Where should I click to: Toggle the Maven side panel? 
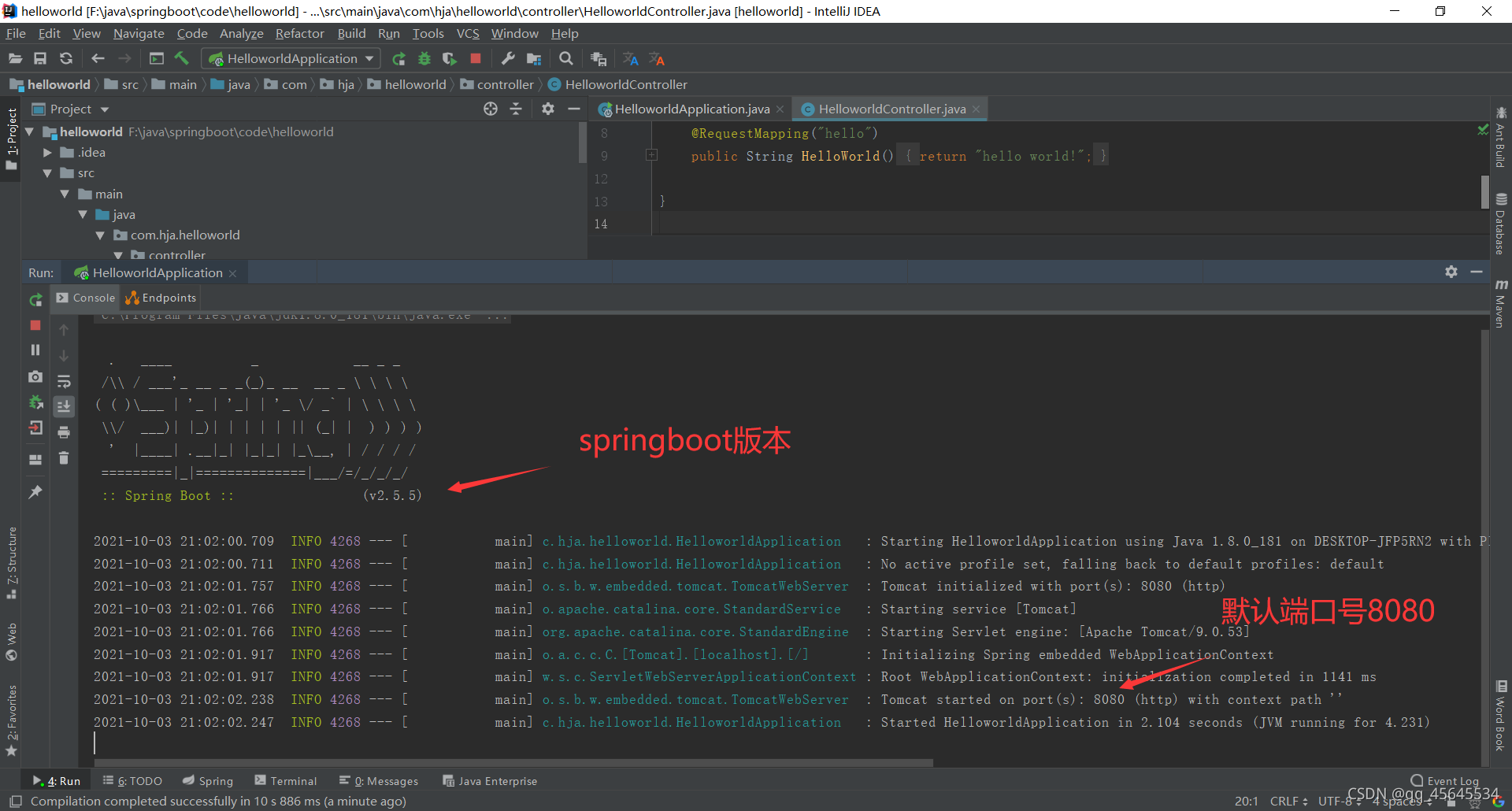(1501, 303)
